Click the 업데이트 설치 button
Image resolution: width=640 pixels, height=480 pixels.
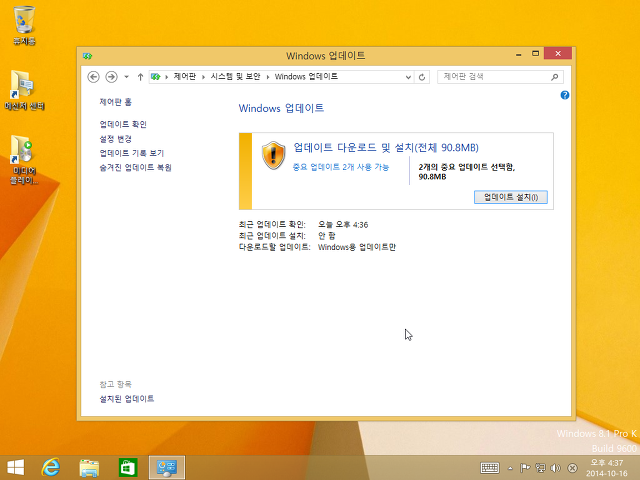(x=511, y=197)
